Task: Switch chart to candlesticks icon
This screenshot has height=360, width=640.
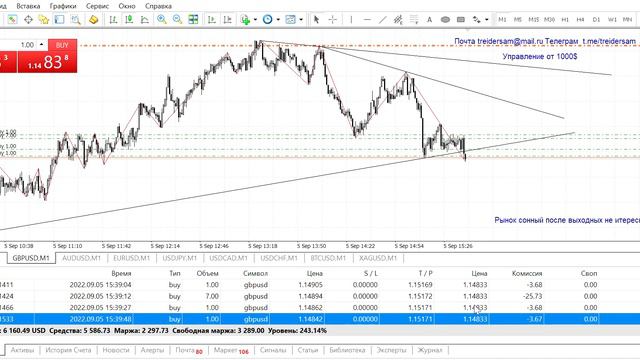Action: coord(129,19)
